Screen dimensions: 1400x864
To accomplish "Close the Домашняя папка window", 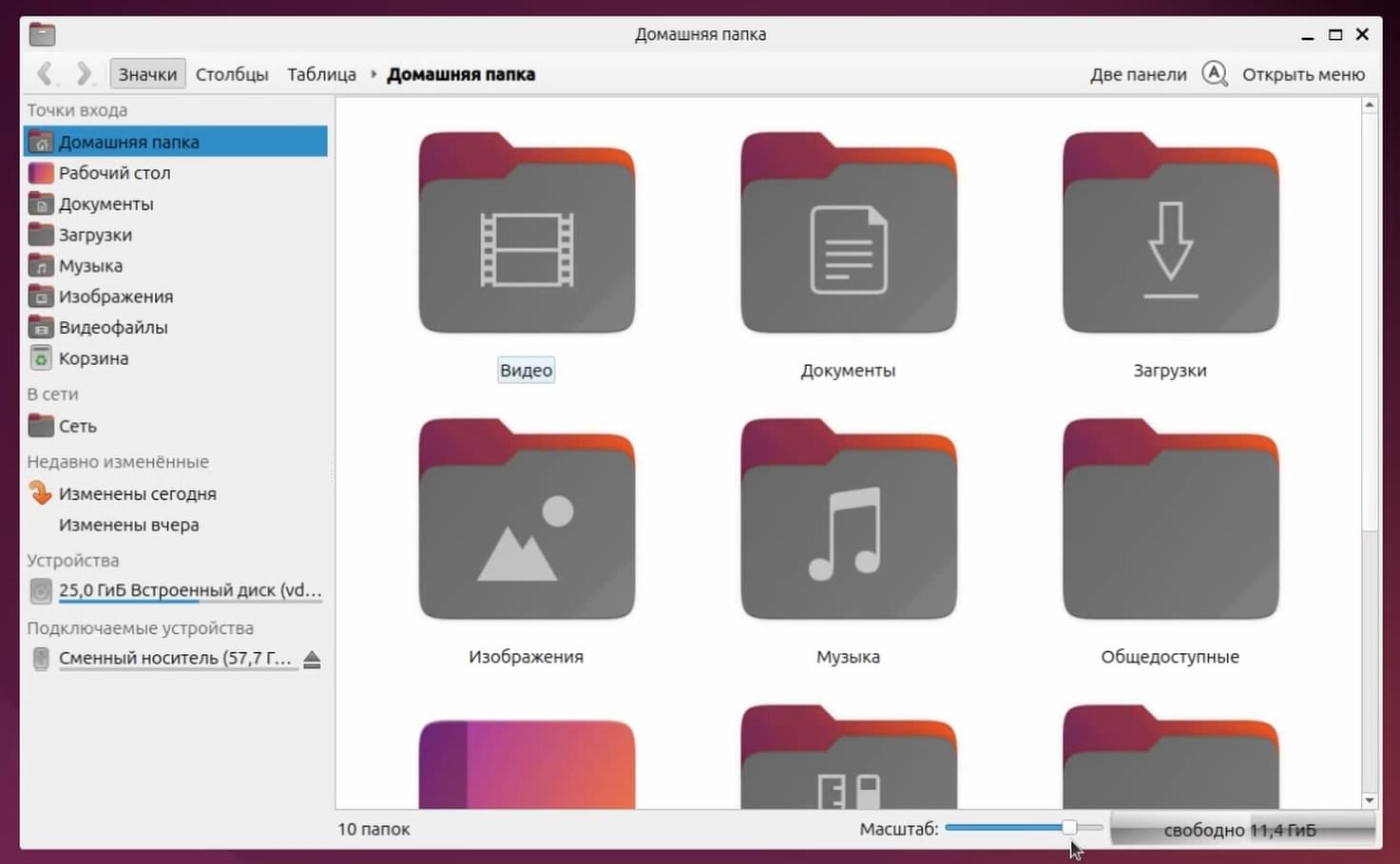I will point(1362,34).
